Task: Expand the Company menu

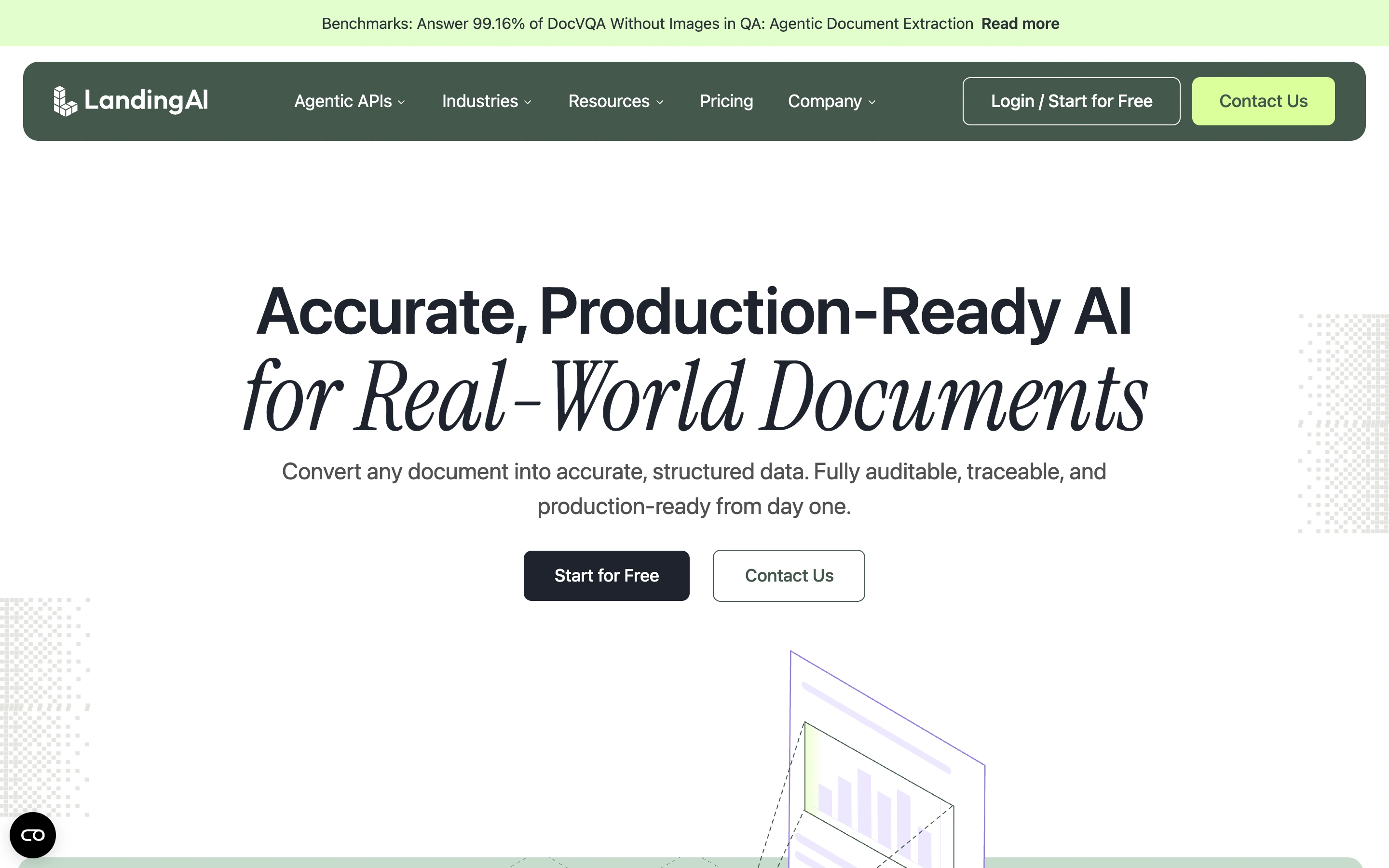Action: [x=831, y=101]
